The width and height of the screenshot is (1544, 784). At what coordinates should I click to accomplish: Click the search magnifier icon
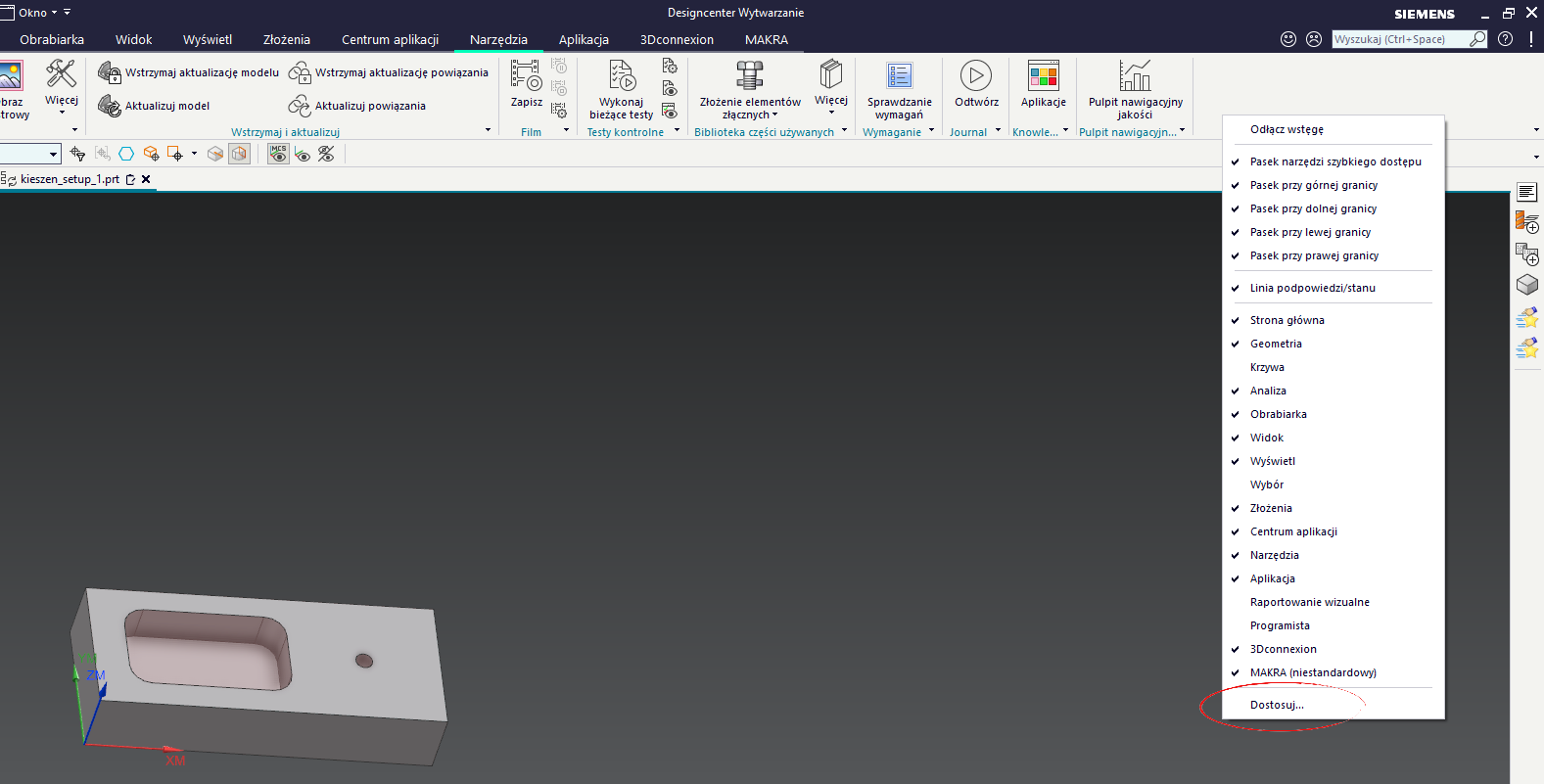[1477, 39]
